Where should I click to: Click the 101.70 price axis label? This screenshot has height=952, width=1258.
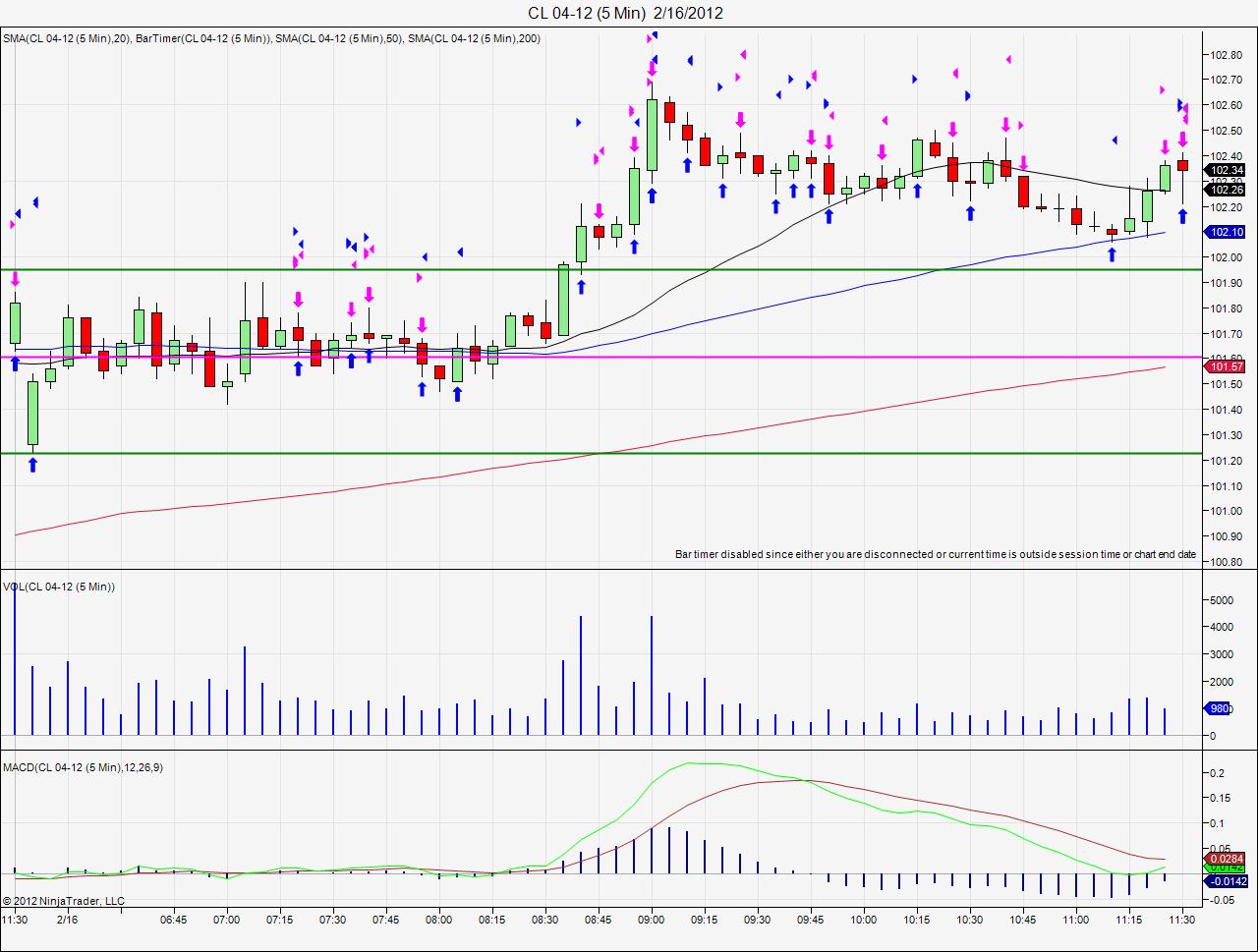(x=1227, y=334)
